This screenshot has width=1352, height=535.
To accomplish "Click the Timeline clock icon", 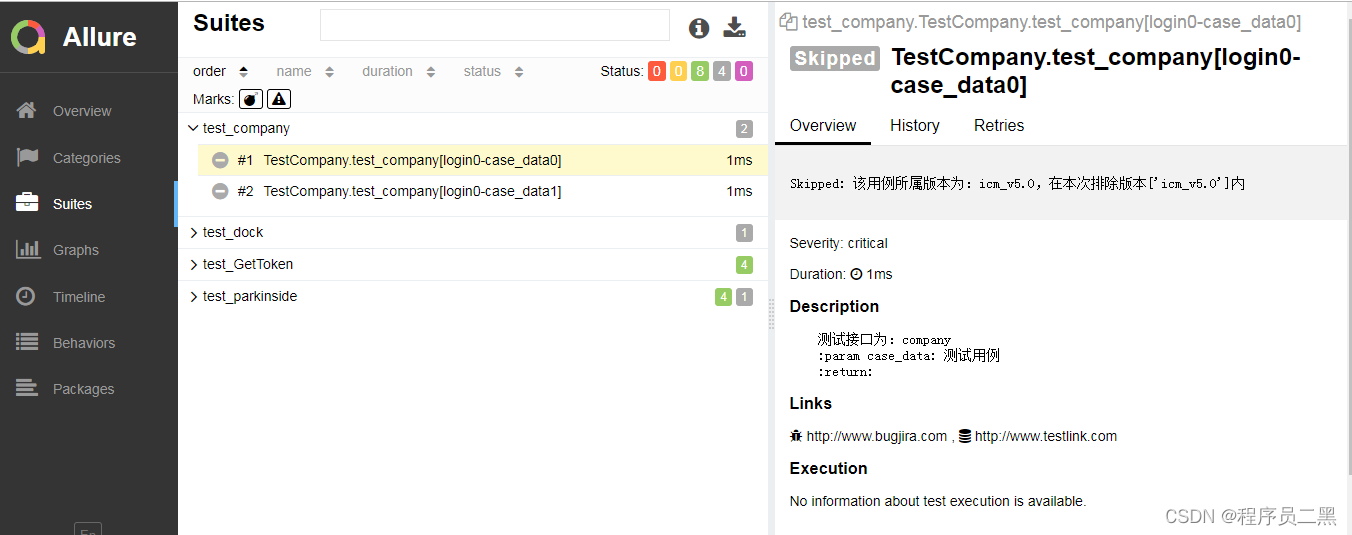I will click(x=26, y=296).
